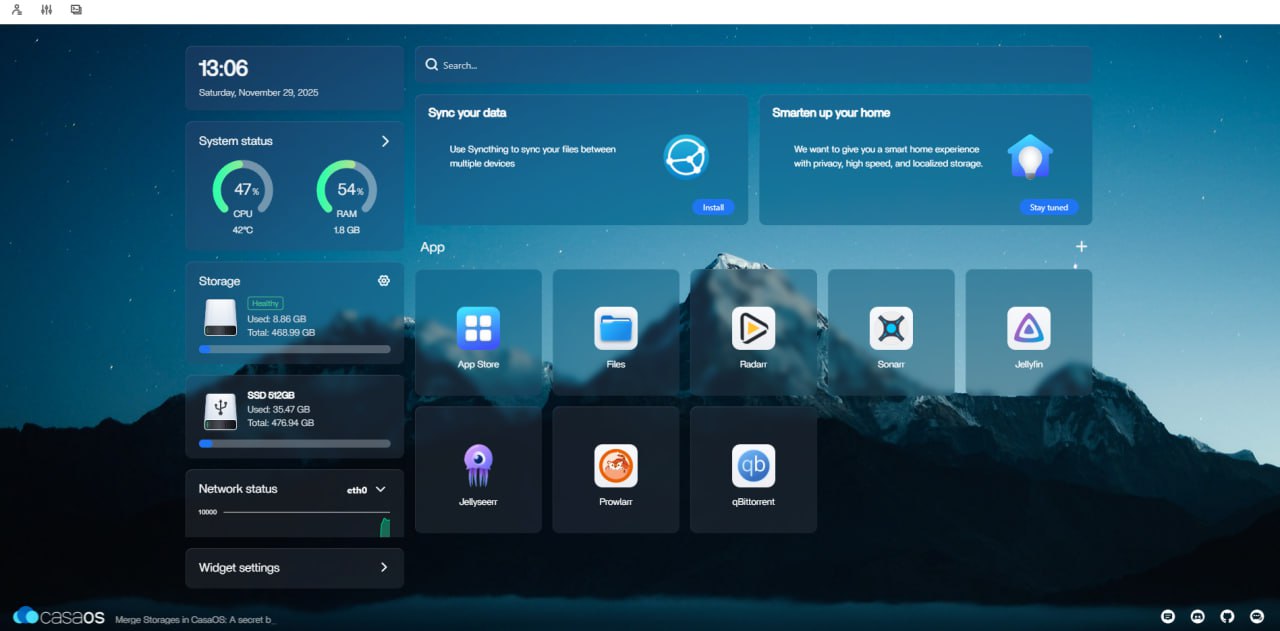1280x631 pixels.
Task: Open the terminal icon in top bar
Action: point(77,10)
